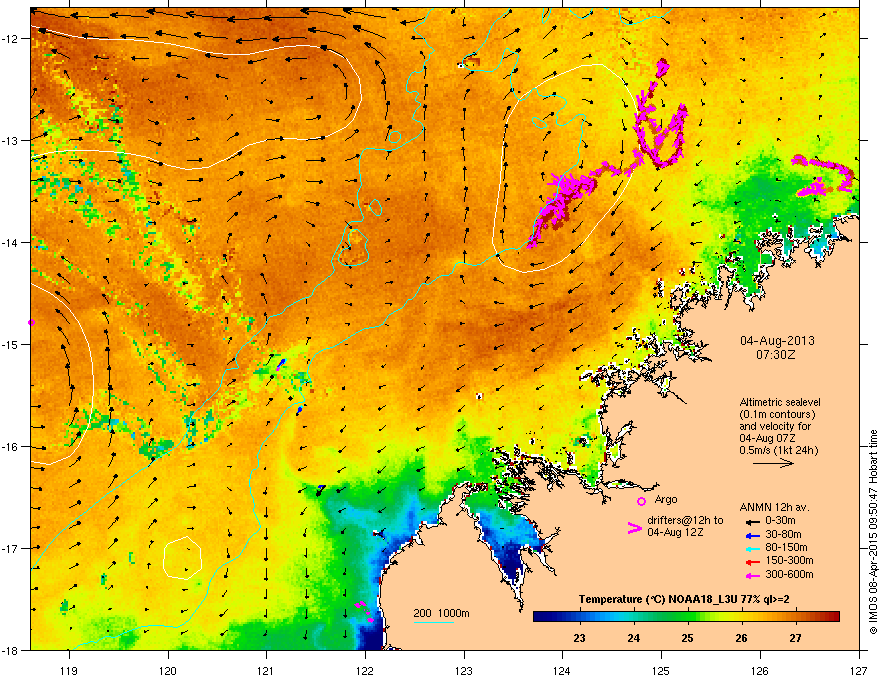This screenshot has width=880, height=680.
Task: Click the latitude label -13
Action: pyautogui.click(x=11, y=140)
